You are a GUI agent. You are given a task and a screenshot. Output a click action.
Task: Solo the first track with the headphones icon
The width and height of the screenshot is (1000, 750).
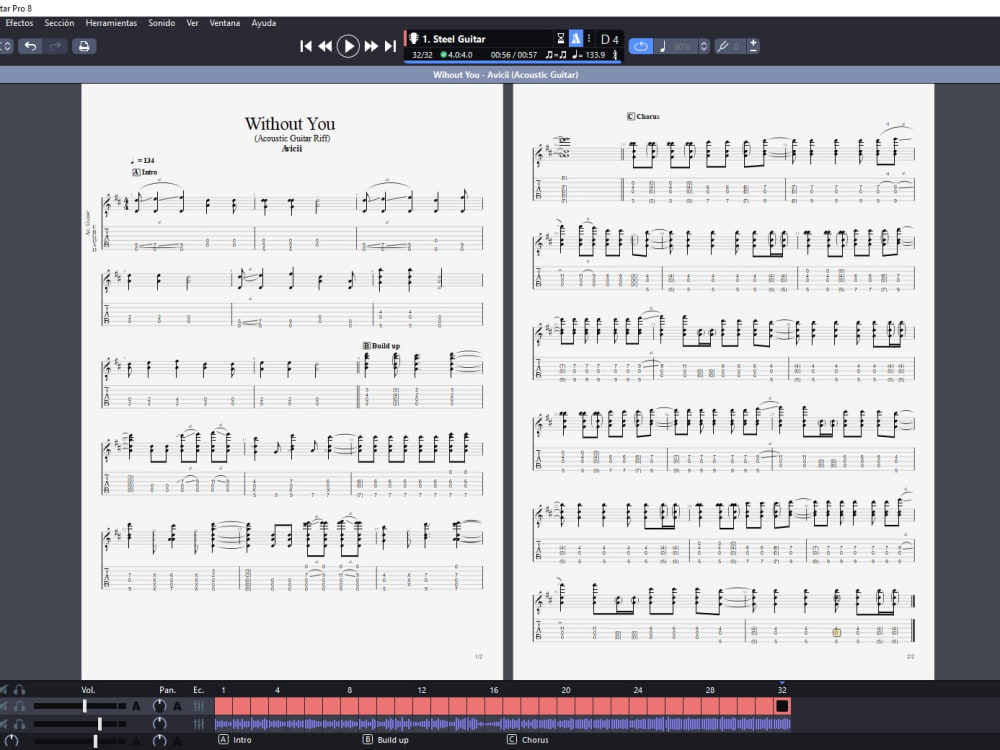[20, 706]
